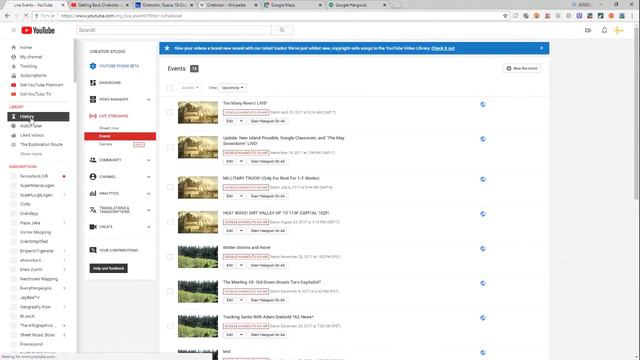This screenshot has height=360, width=640.
Task: Tick checkbox for Tracking Santa event
Action: (170, 326)
